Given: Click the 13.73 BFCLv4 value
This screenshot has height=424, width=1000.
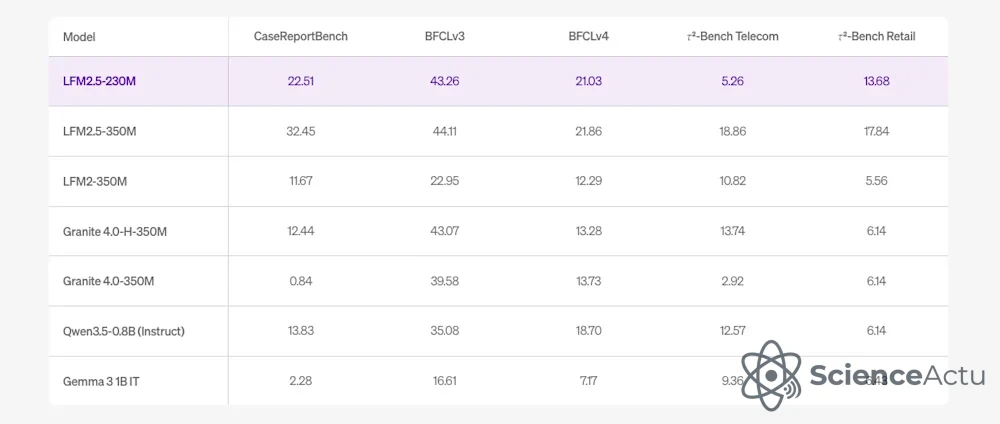Looking at the screenshot, I should pos(589,281).
